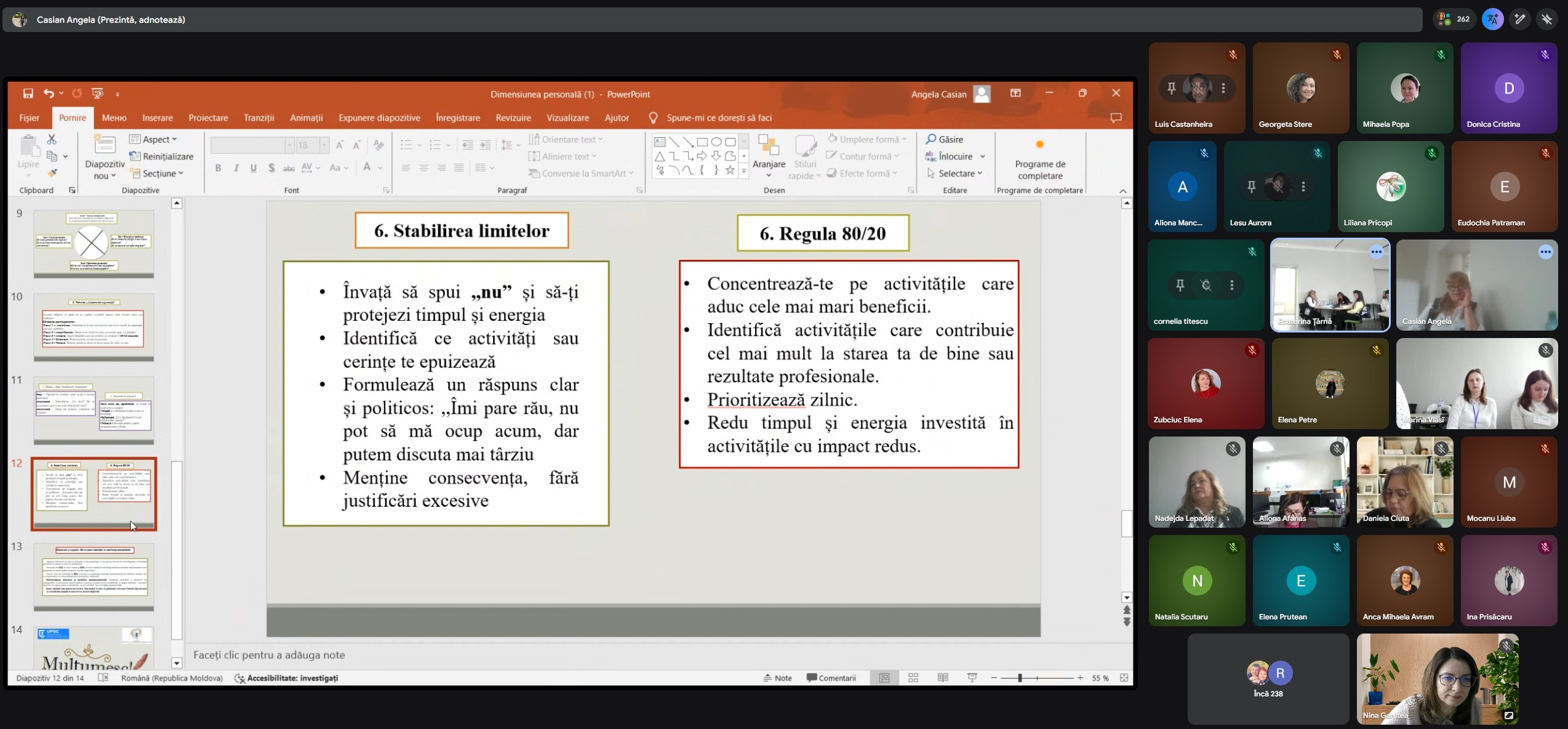The width and height of the screenshot is (1568, 729).
Task: Click the fit slide to window icon
Action: pyautogui.click(x=1124, y=678)
